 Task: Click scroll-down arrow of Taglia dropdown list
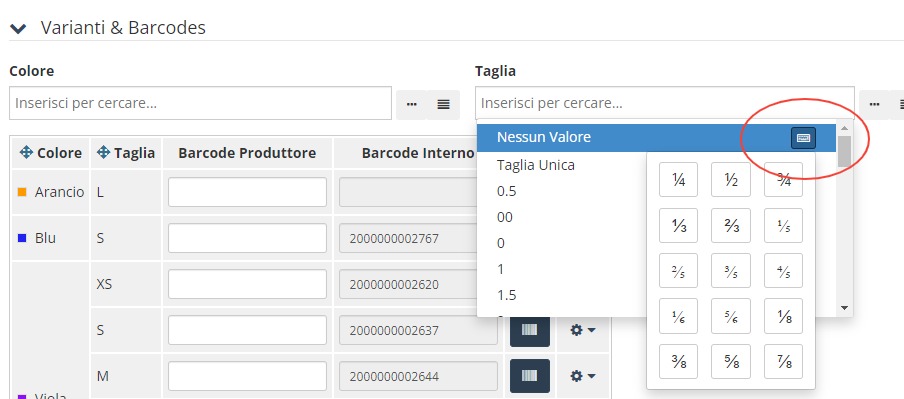click(845, 308)
